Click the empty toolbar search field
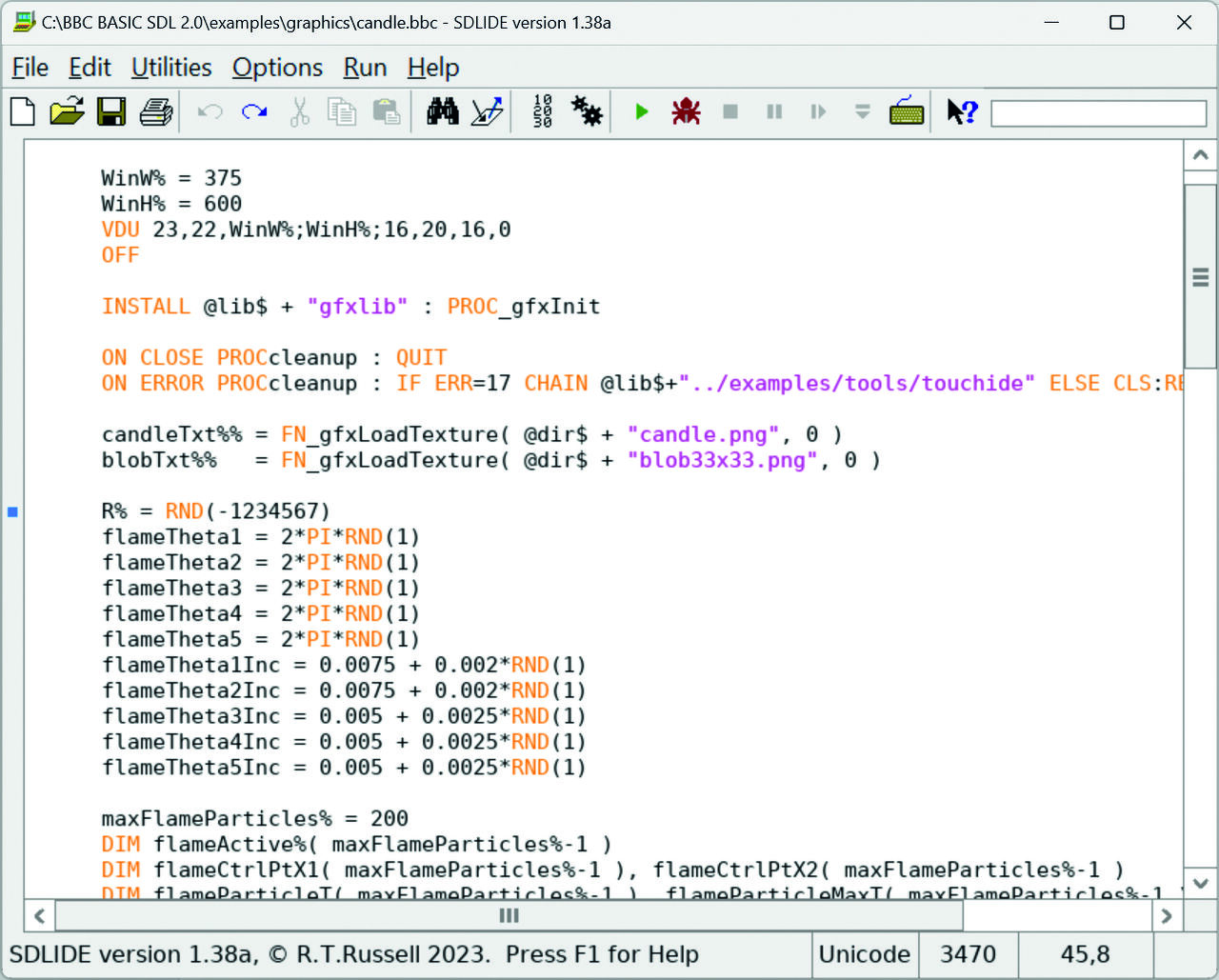Viewport: 1219px width, 980px height. point(1098,113)
